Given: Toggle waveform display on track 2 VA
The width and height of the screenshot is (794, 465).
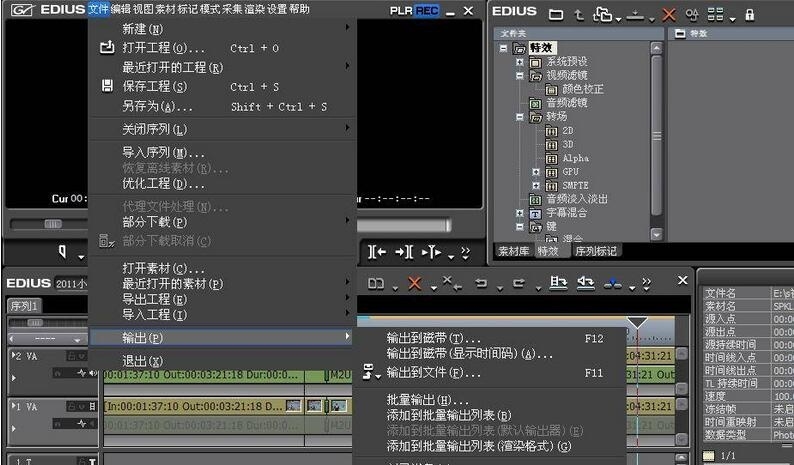Looking at the screenshot, I should 82,373.
